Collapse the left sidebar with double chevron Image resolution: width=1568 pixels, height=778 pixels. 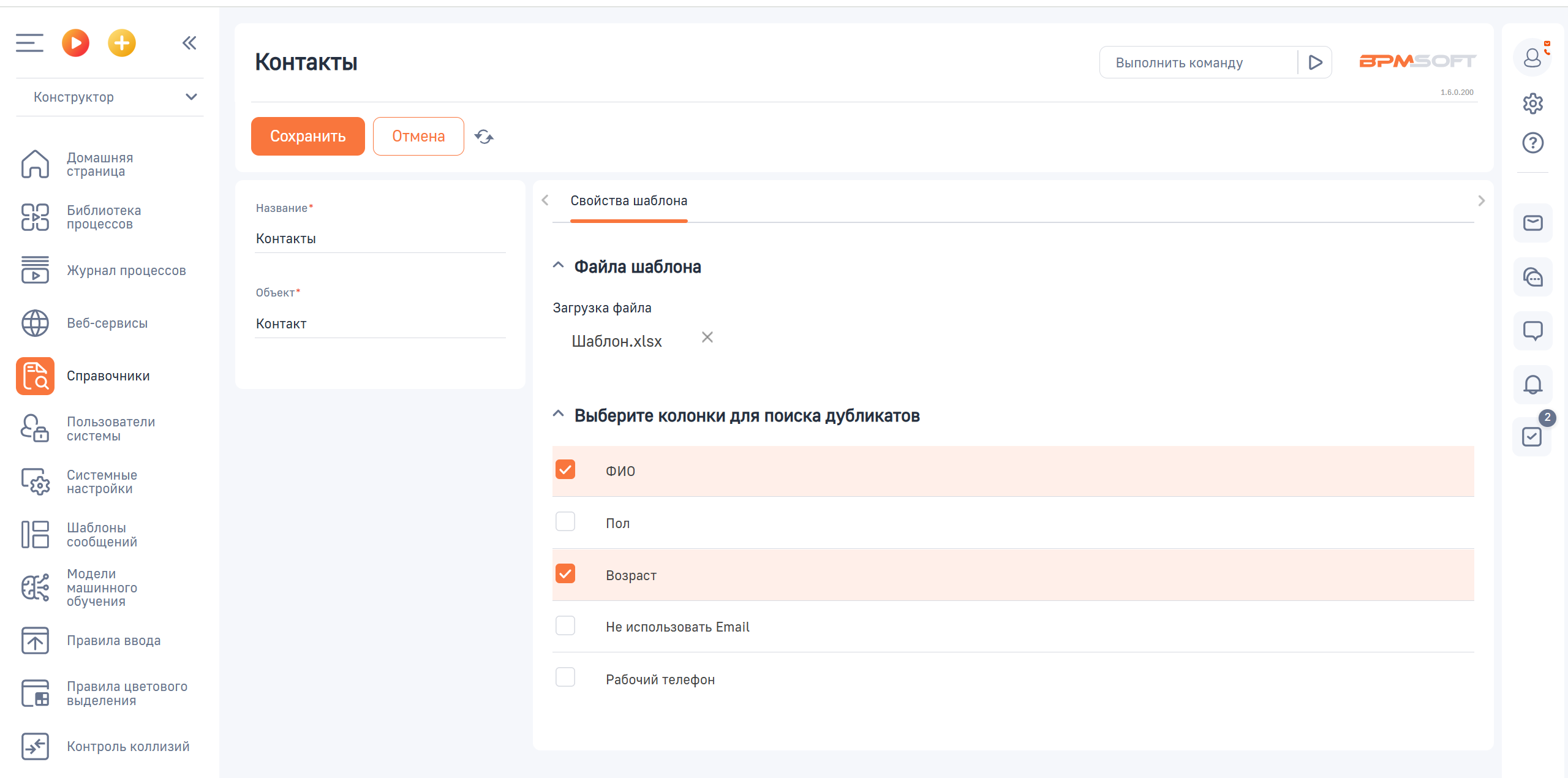(x=189, y=43)
